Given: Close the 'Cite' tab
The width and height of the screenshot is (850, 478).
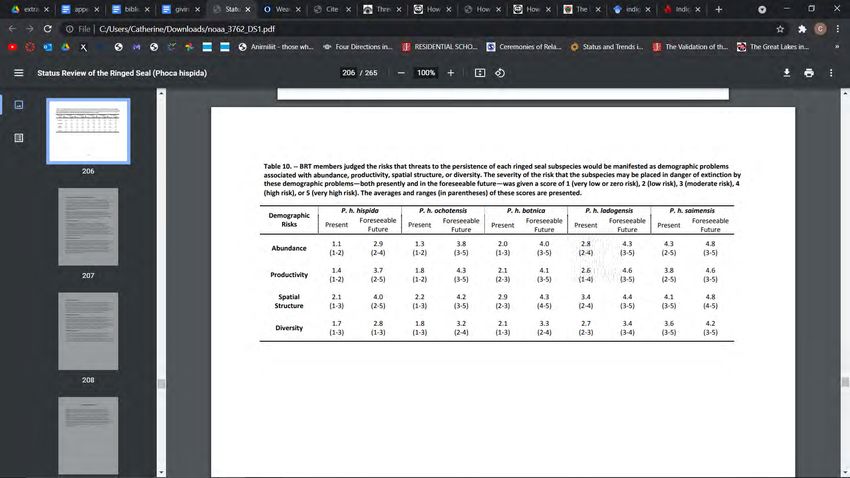Looking at the screenshot, I should click(348, 9).
